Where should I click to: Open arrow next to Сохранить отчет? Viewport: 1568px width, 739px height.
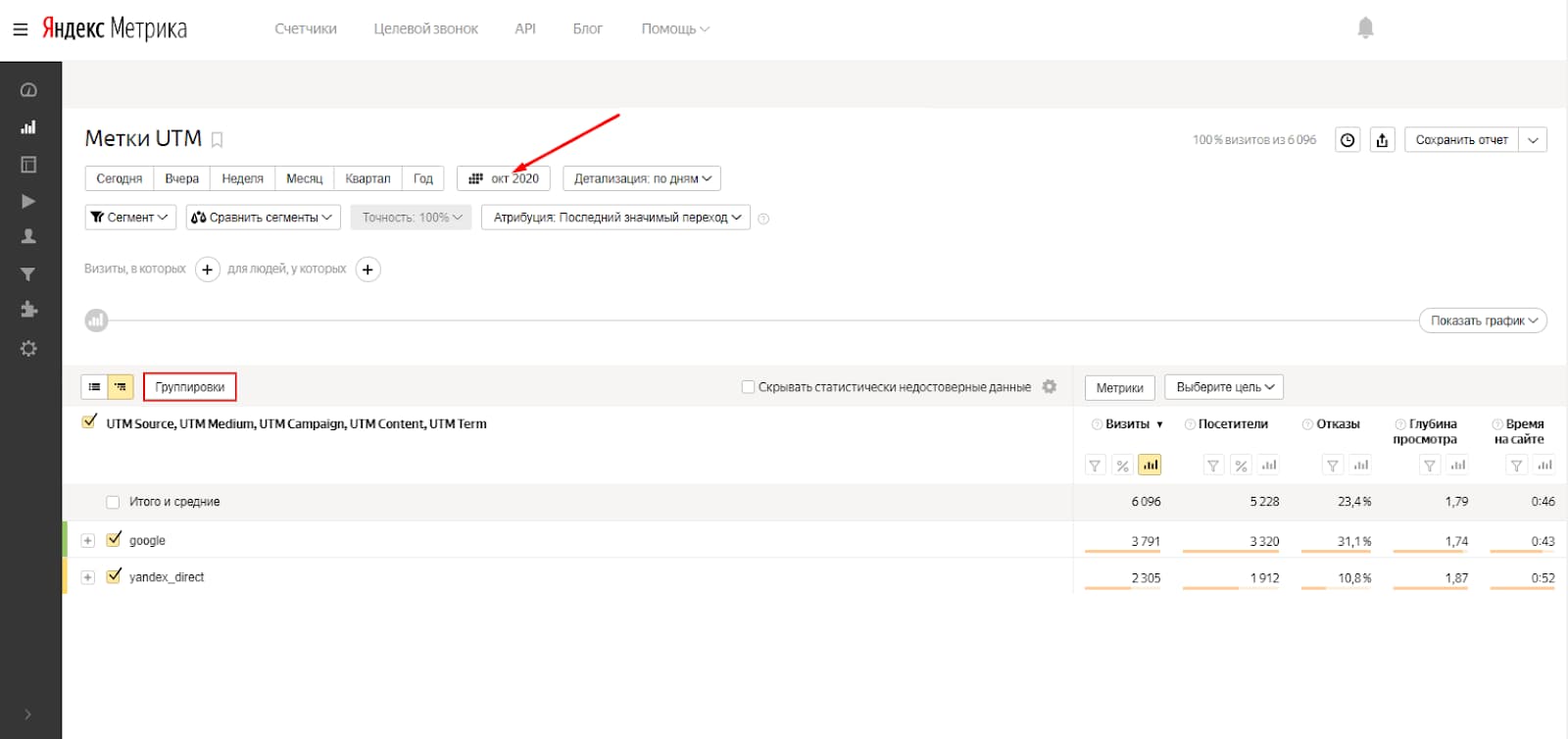(x=1533, y=140)
